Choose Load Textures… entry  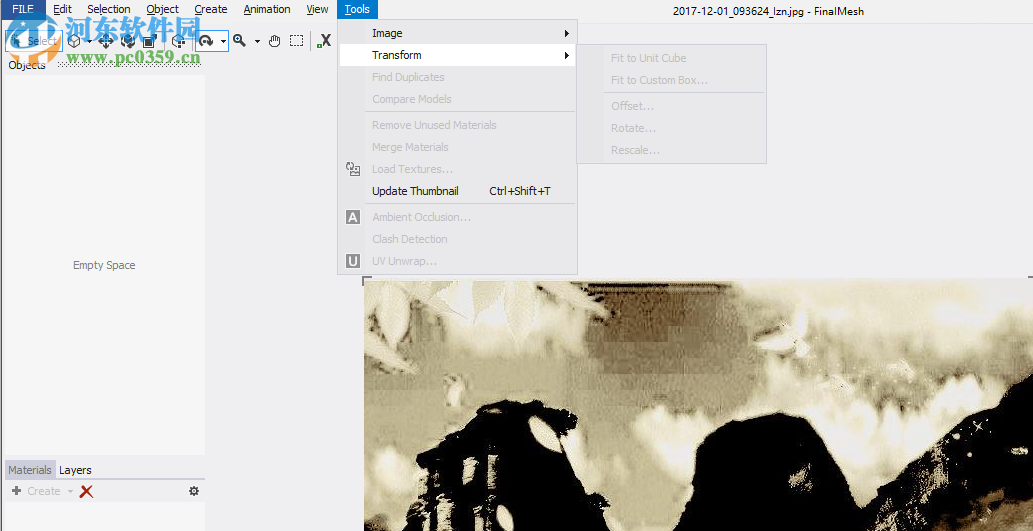click(457, 169)
